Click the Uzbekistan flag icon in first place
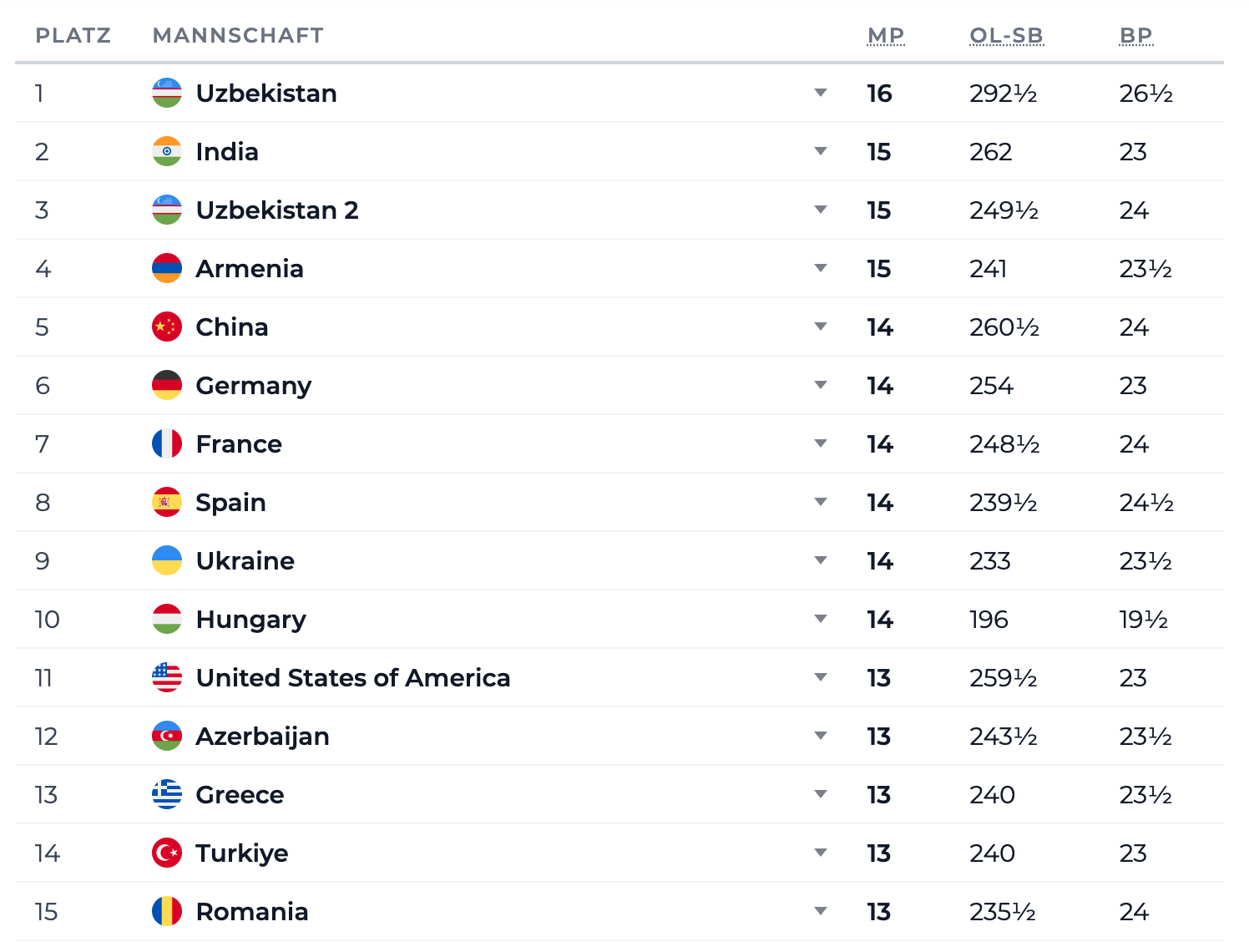 point(167,93)
